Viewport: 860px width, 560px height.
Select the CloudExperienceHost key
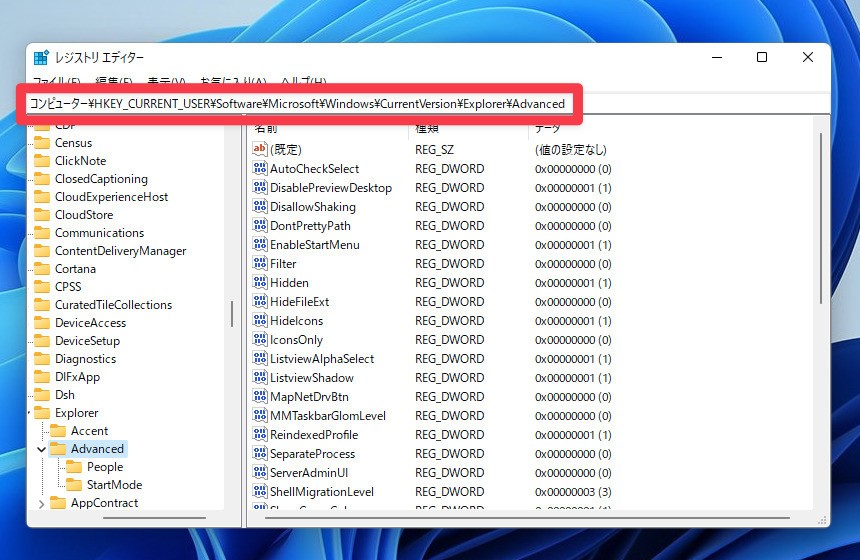(x=111, y=197)
